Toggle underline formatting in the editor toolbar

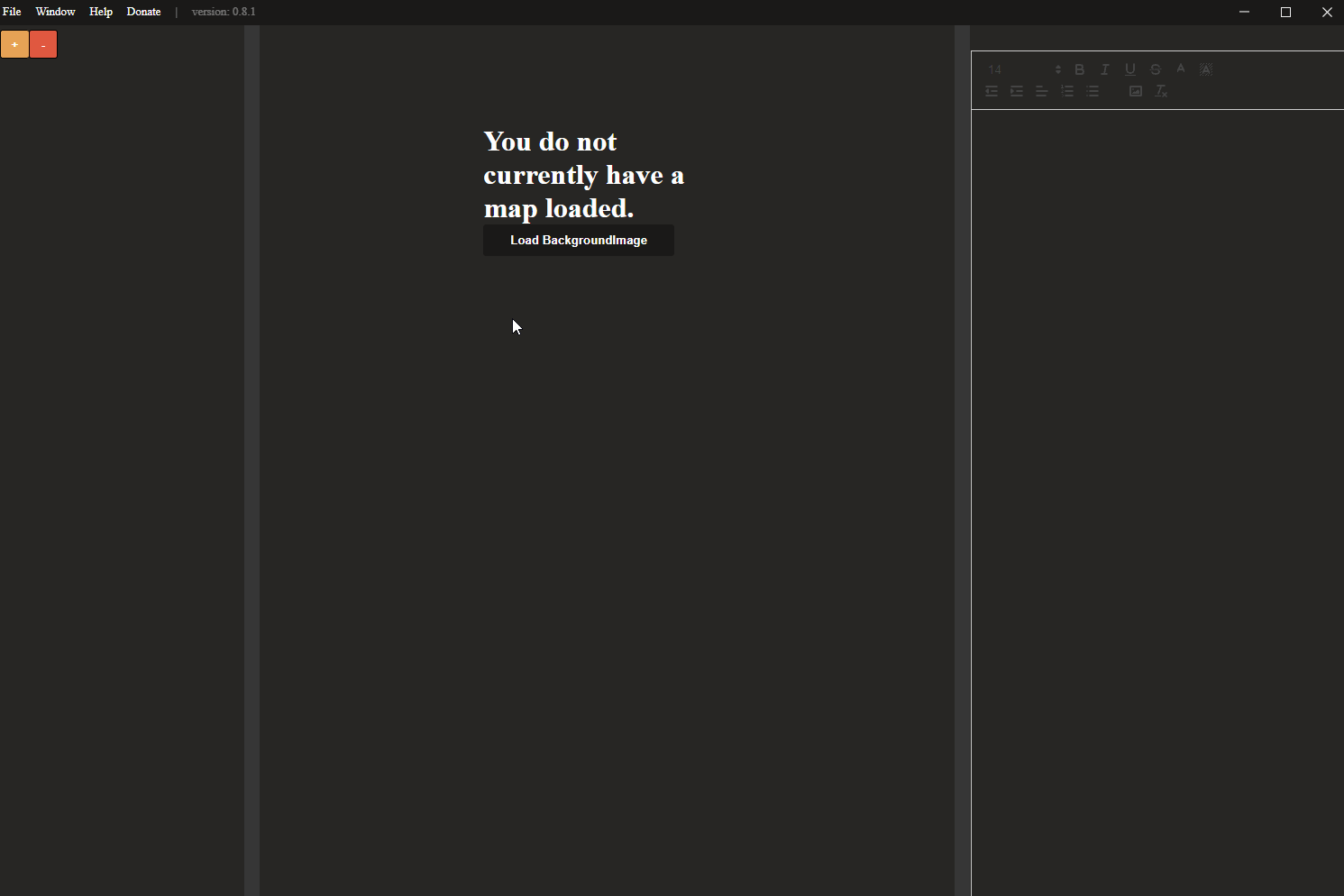pos(1130,69)
